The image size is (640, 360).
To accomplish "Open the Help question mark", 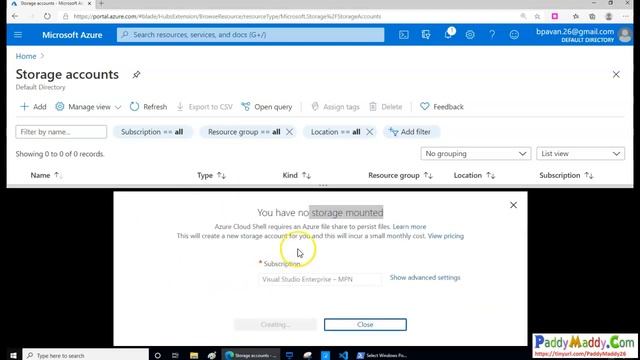I will point(492,35).
